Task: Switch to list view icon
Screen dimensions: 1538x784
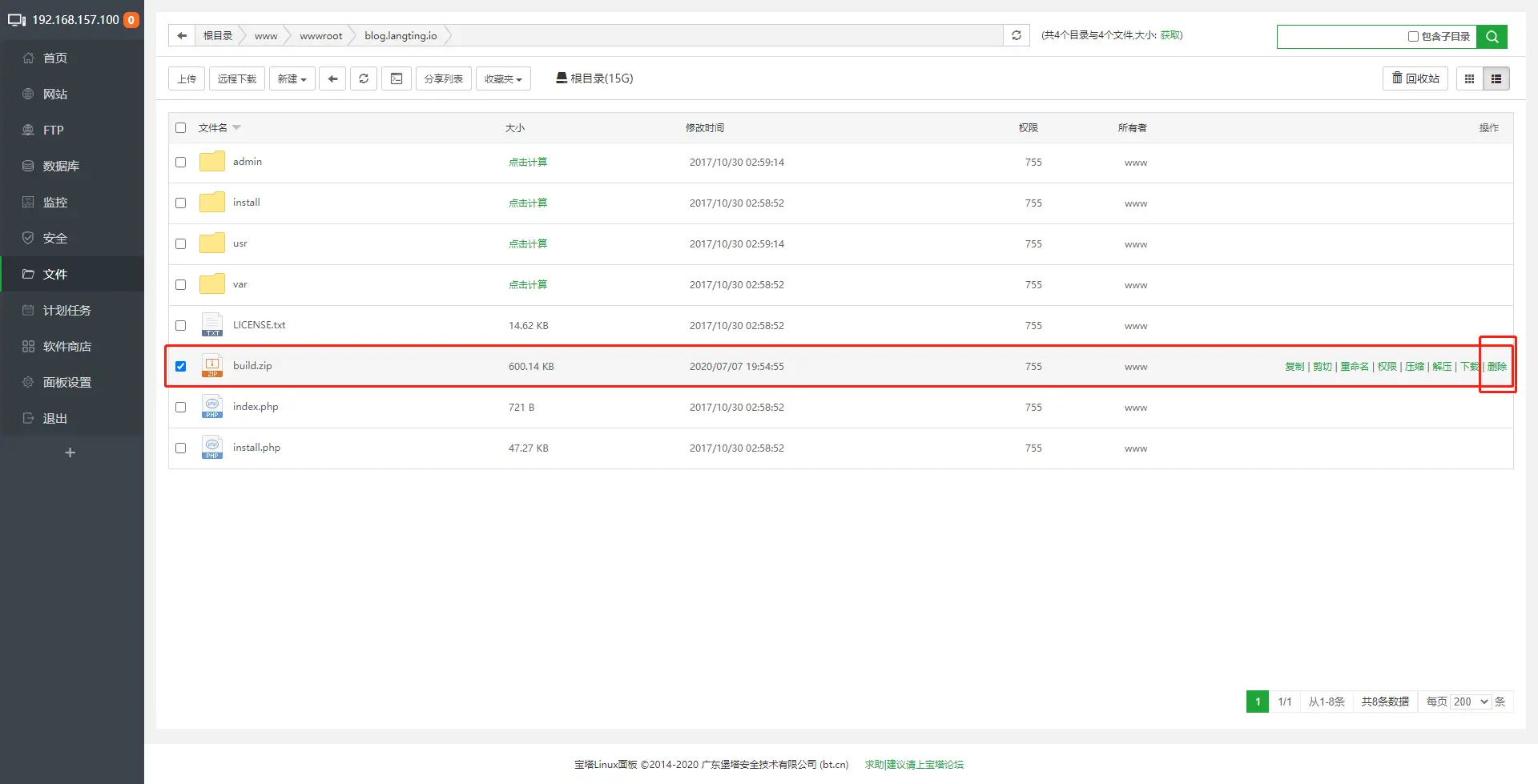Action: coord(1496,78)
